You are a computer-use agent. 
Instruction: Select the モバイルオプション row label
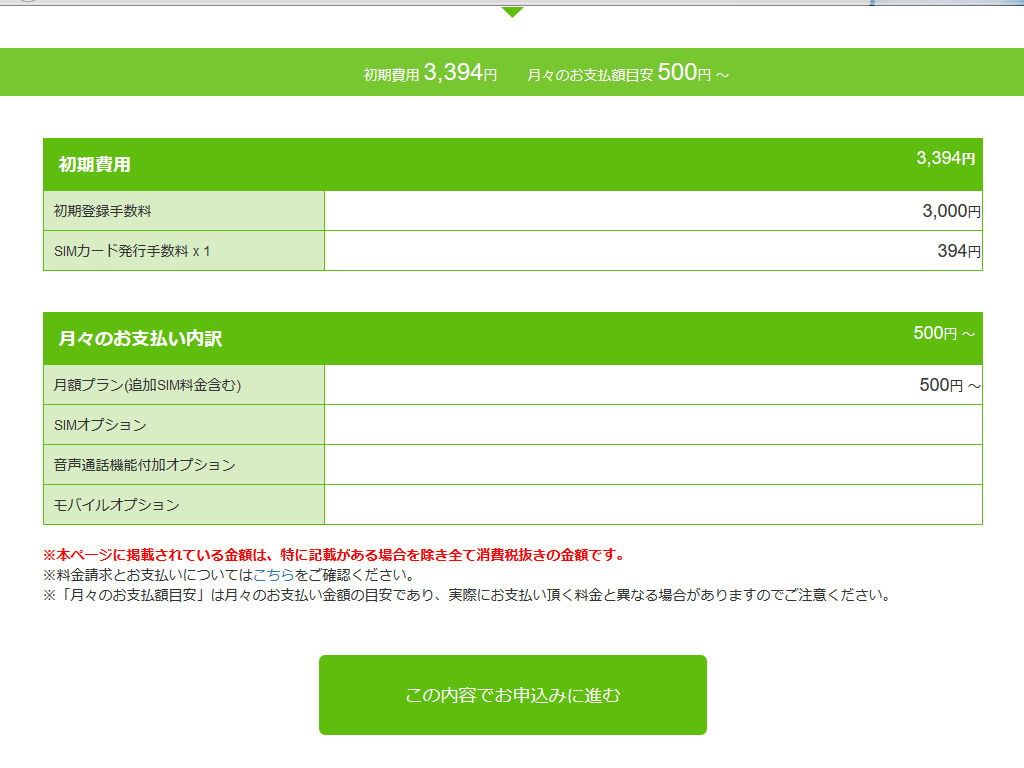(x=117, y=505)
